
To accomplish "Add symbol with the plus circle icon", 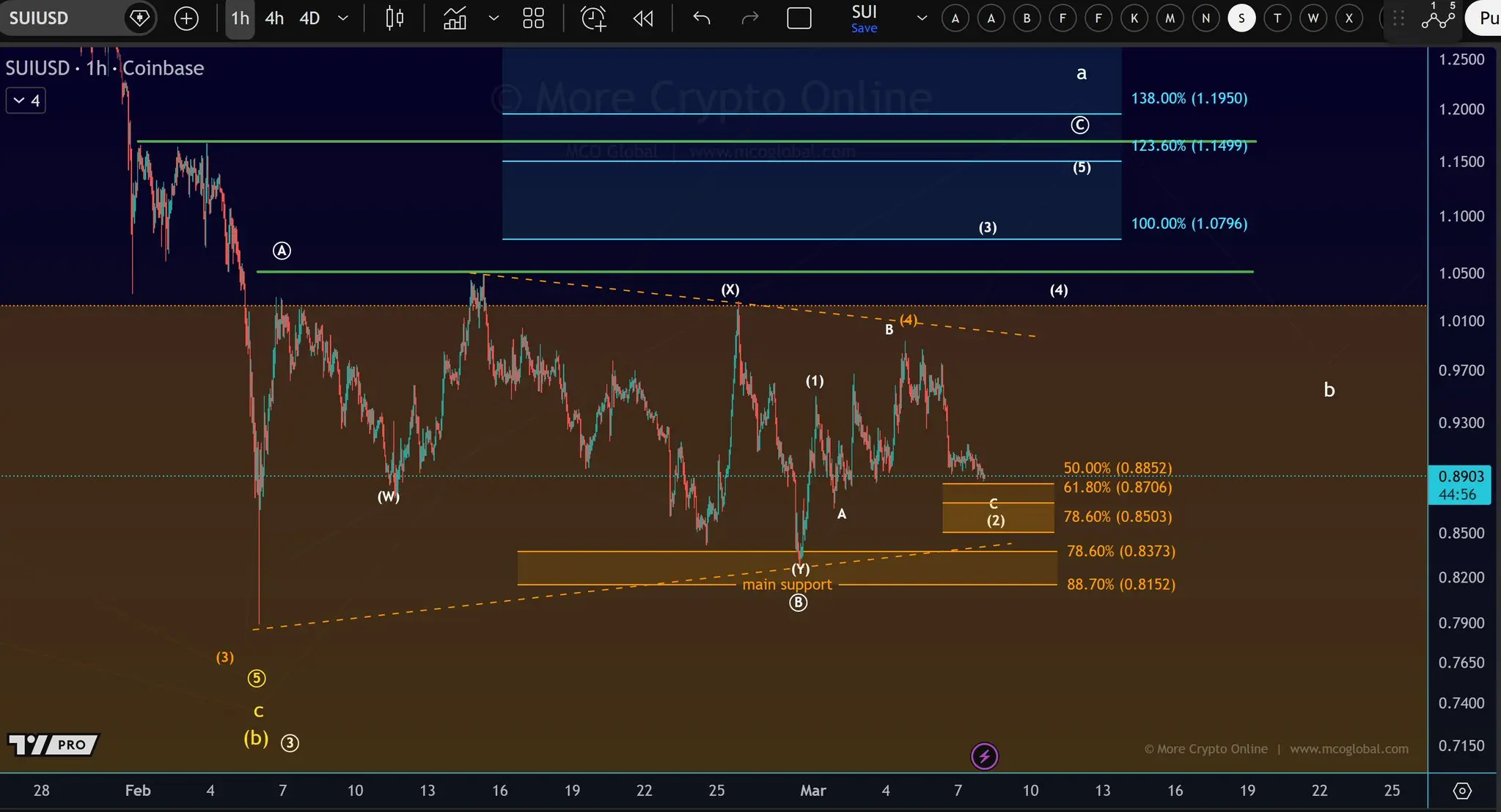I will tap(186, 18).
